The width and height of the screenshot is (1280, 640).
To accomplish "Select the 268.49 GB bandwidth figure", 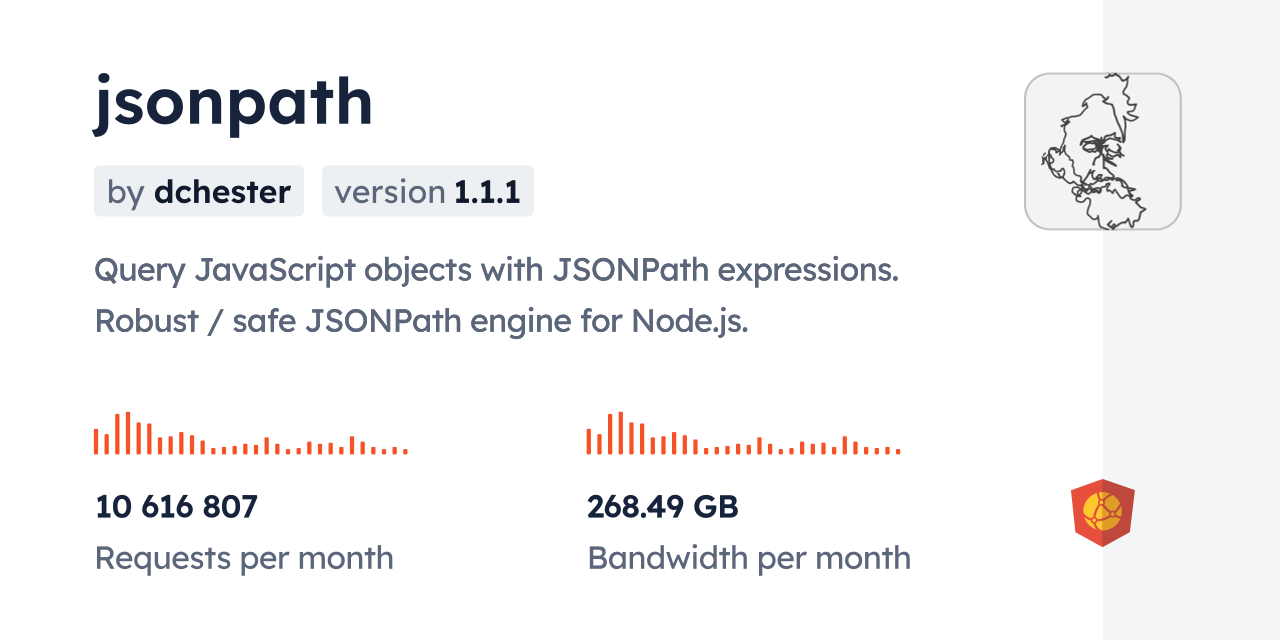I will [662, 507].
